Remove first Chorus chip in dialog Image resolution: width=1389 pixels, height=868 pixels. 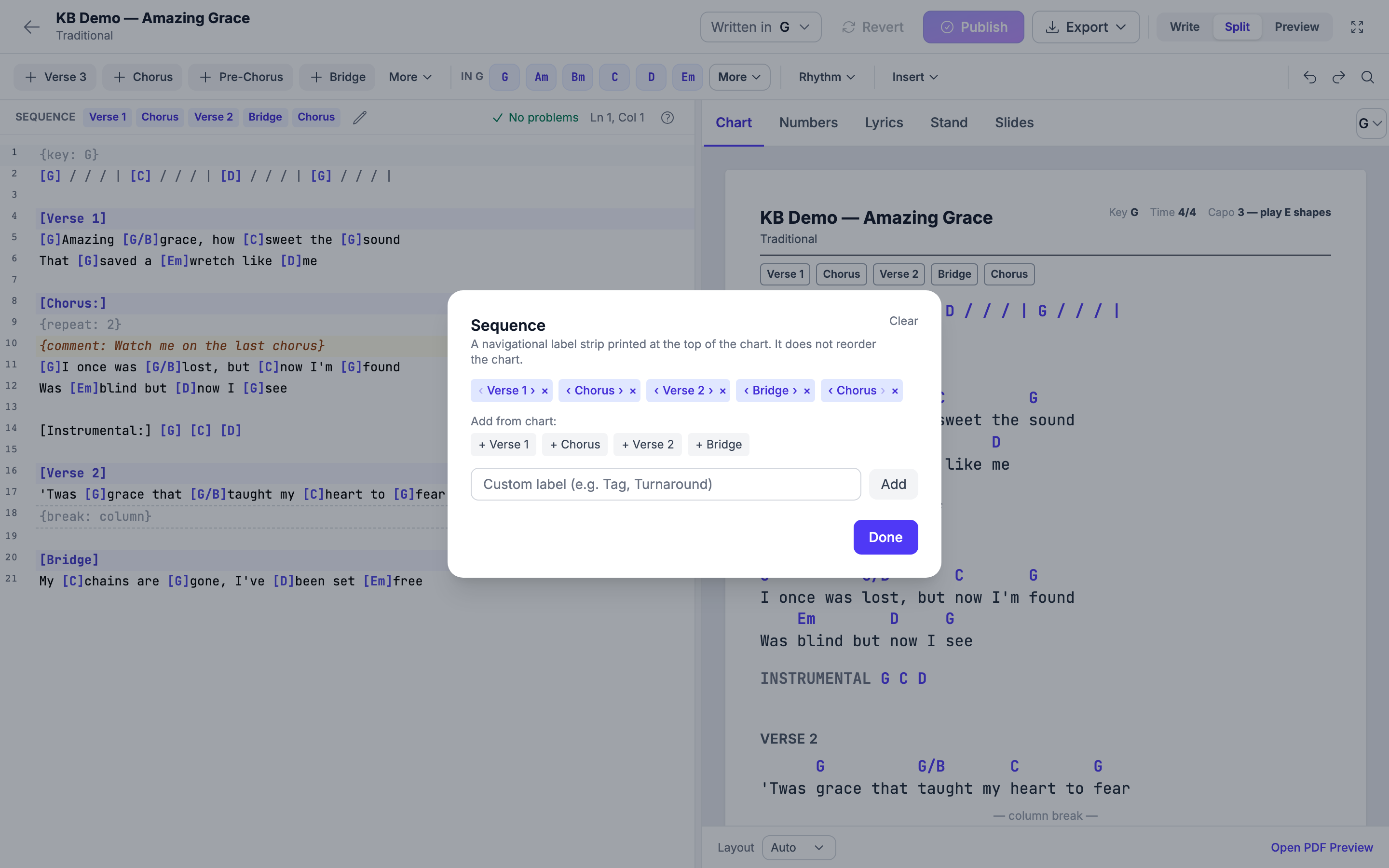(632, 391)
